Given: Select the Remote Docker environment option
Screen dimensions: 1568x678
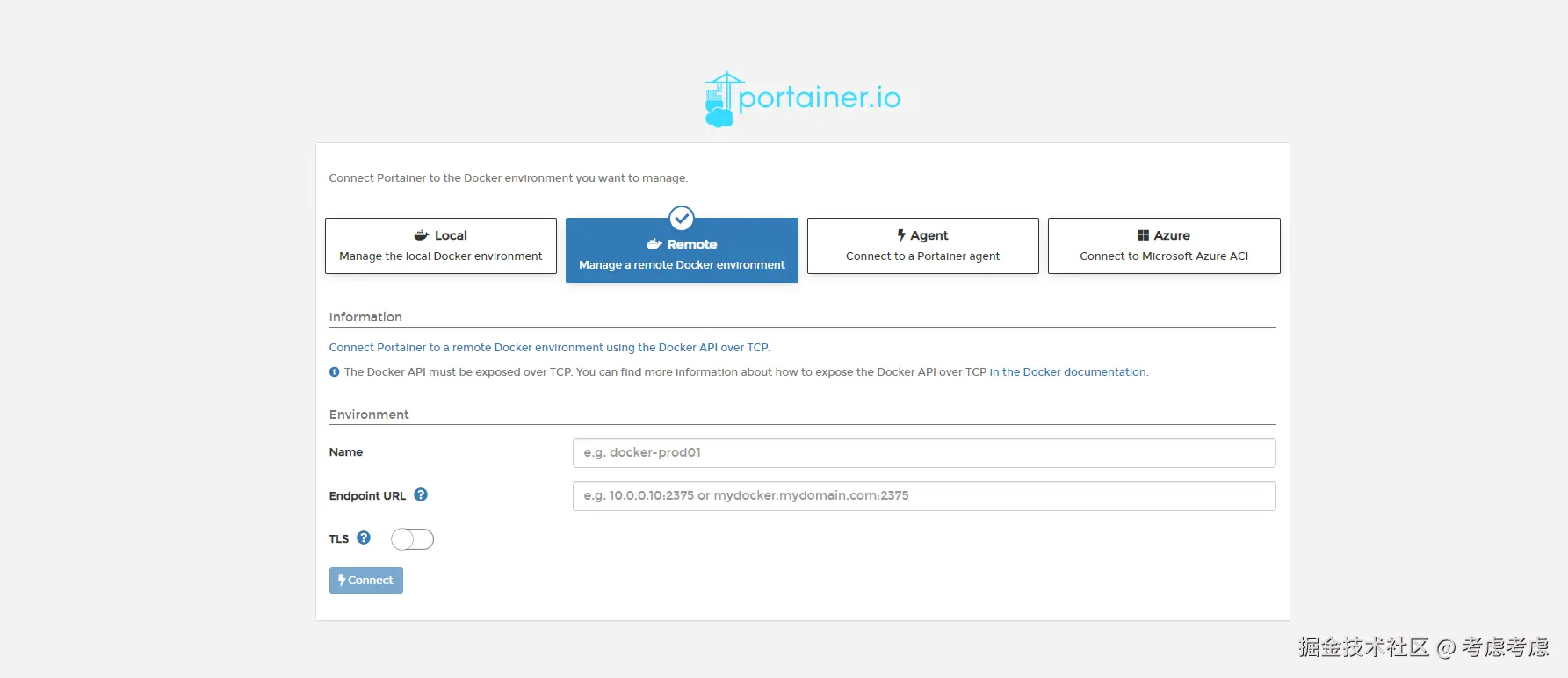Looking at the screenshot, I should [x=682, y=250].
